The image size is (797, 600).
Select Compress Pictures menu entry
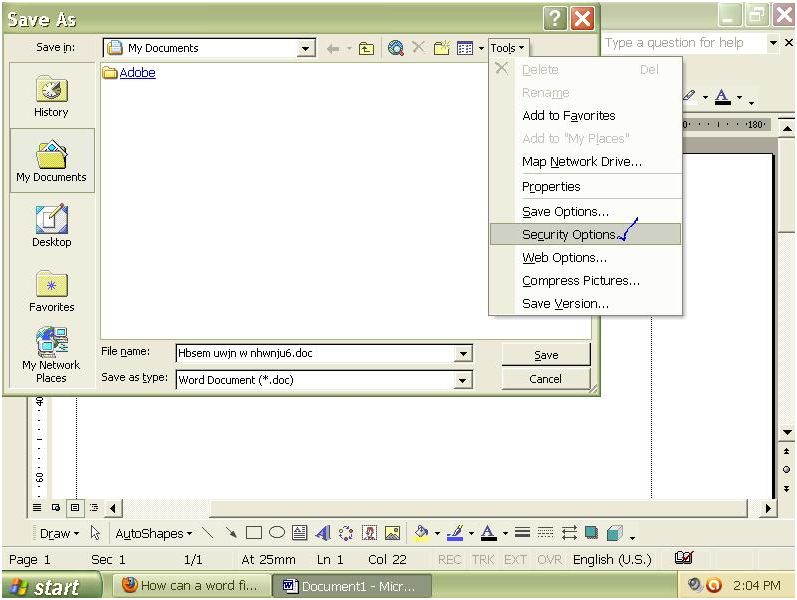point(580,281)
